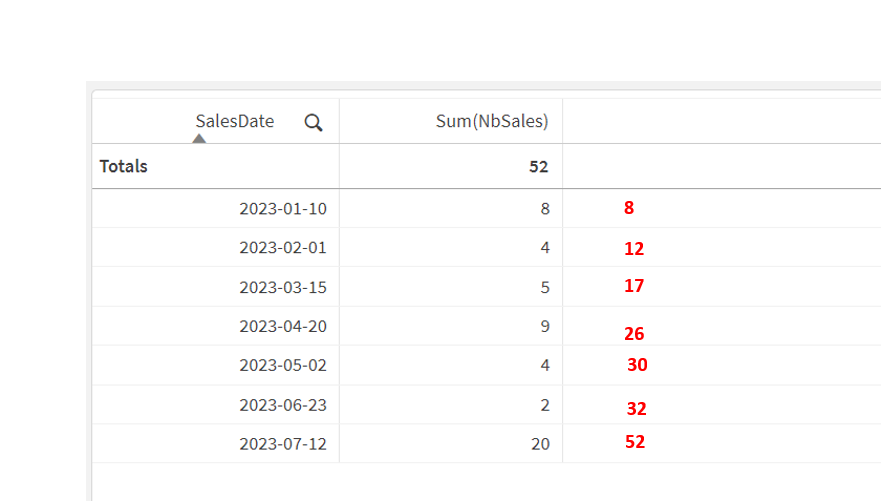Viewport: 881px width, 501px height.
Task: Select the 2023-02-01 date cell
Action: (283, 248)
